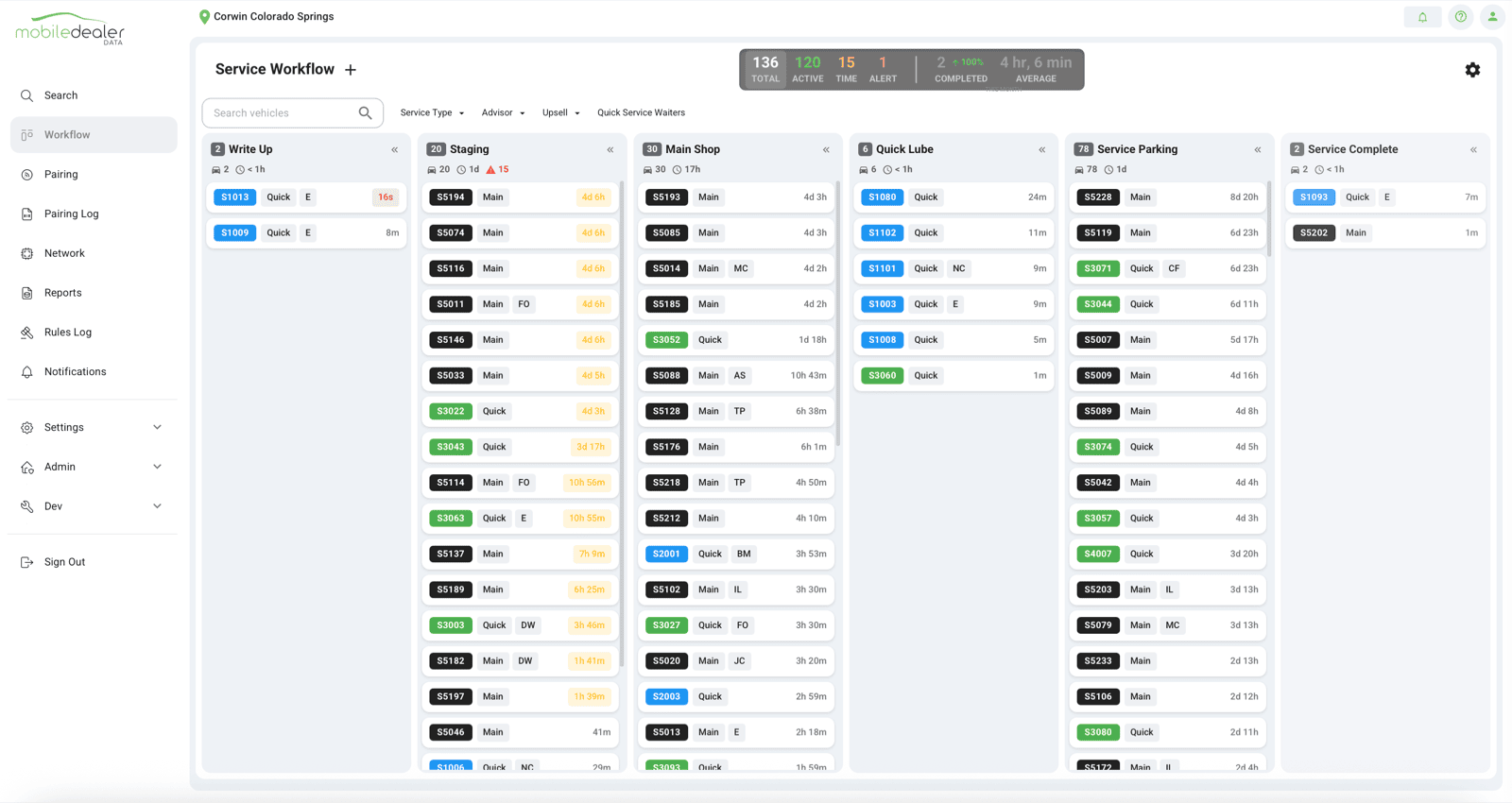
Task: Collapse the Main Shop column
Action: [x=826, y=149]
